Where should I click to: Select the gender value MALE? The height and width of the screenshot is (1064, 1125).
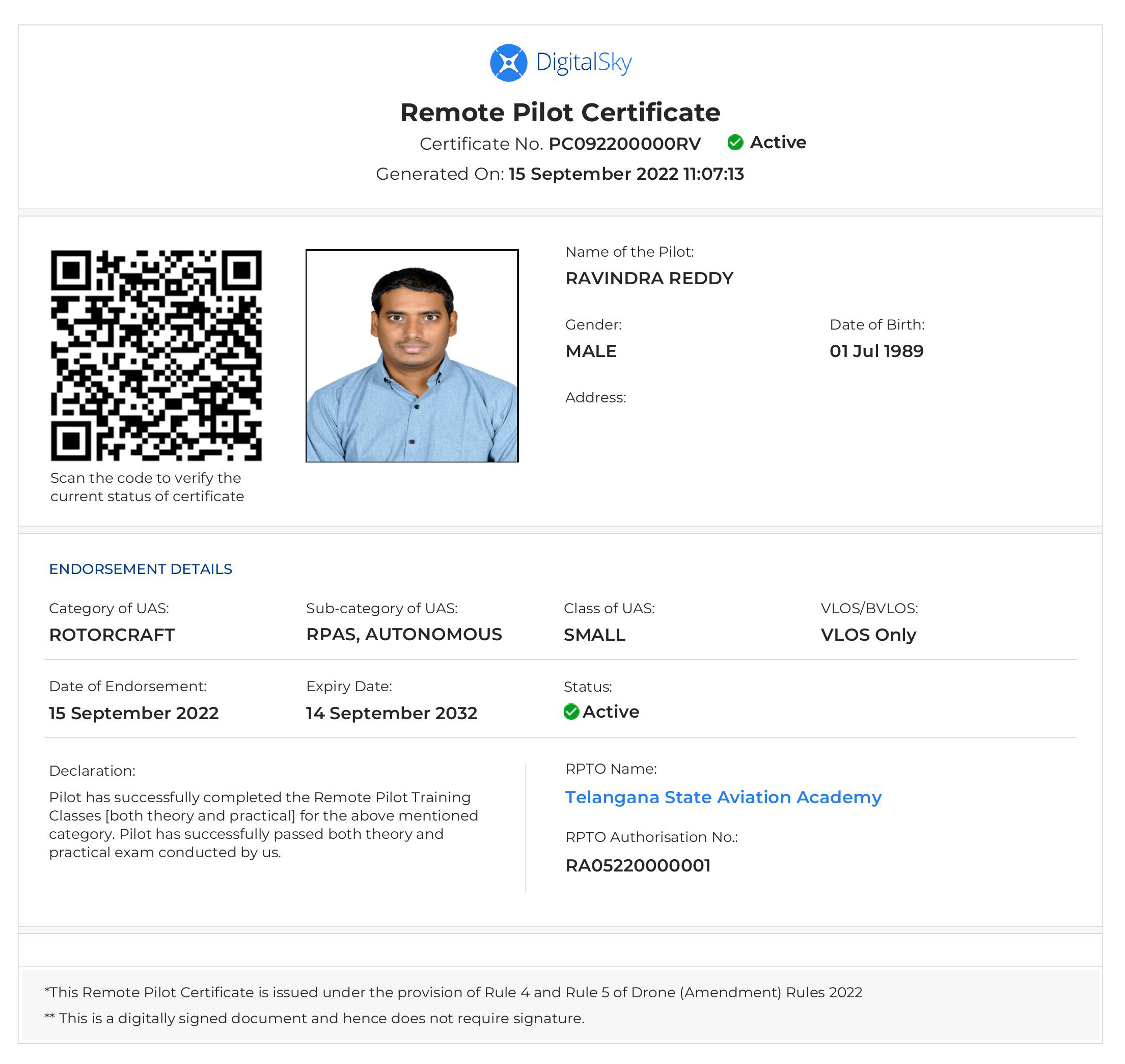pyautogui.click(x=591, y=351)
